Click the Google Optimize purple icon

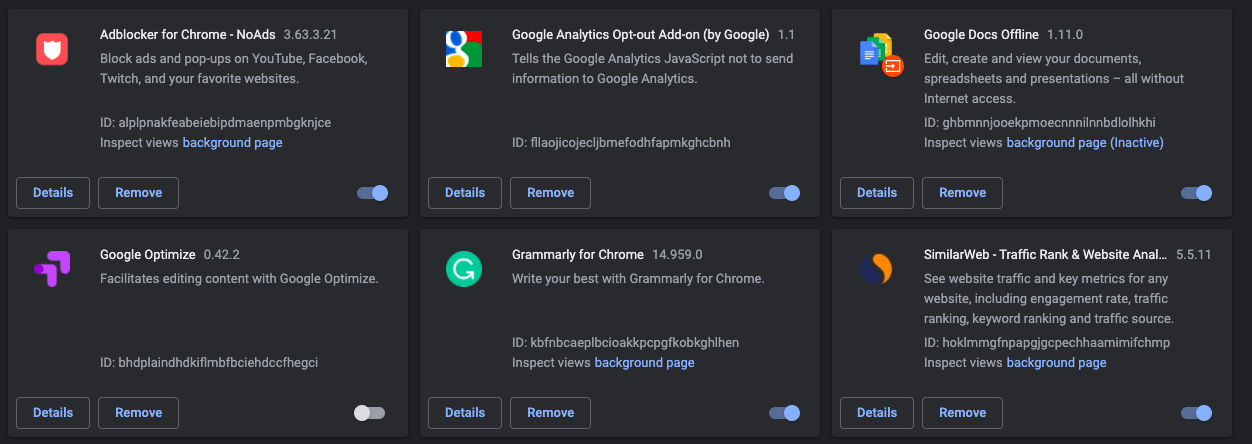(52, 268)
